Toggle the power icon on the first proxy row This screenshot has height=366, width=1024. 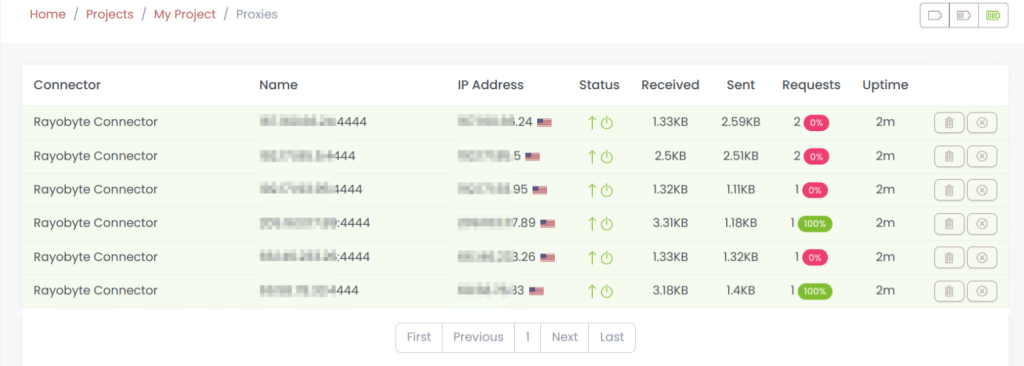[x=607, y=122]
